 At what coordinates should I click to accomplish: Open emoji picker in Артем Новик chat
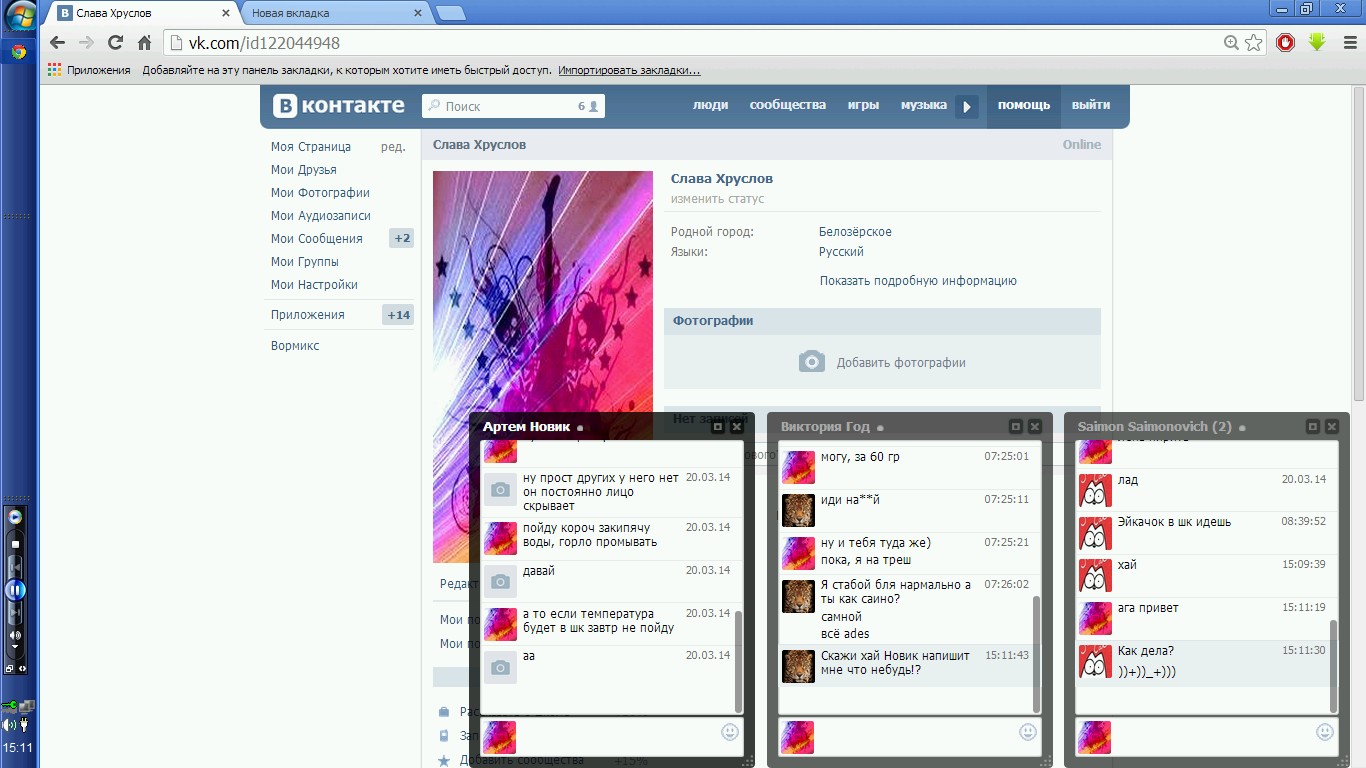729,732
